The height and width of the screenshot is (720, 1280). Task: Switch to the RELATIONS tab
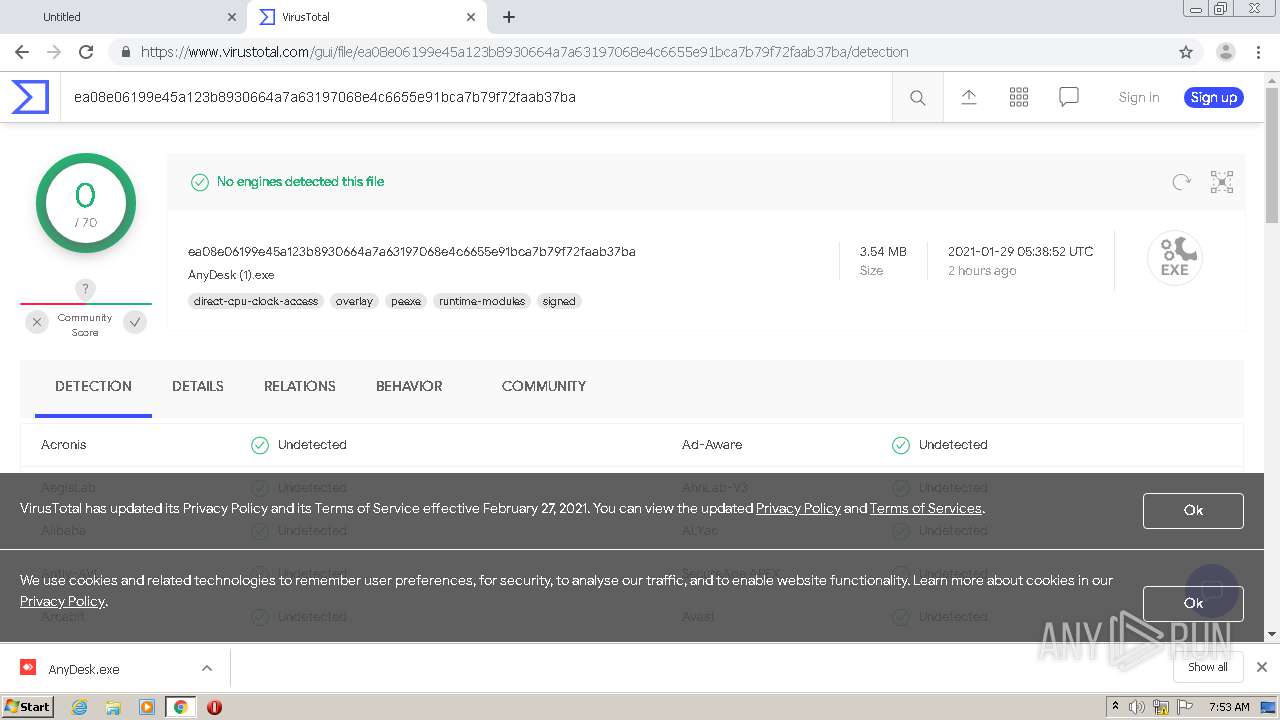click(x=300, y=386)
